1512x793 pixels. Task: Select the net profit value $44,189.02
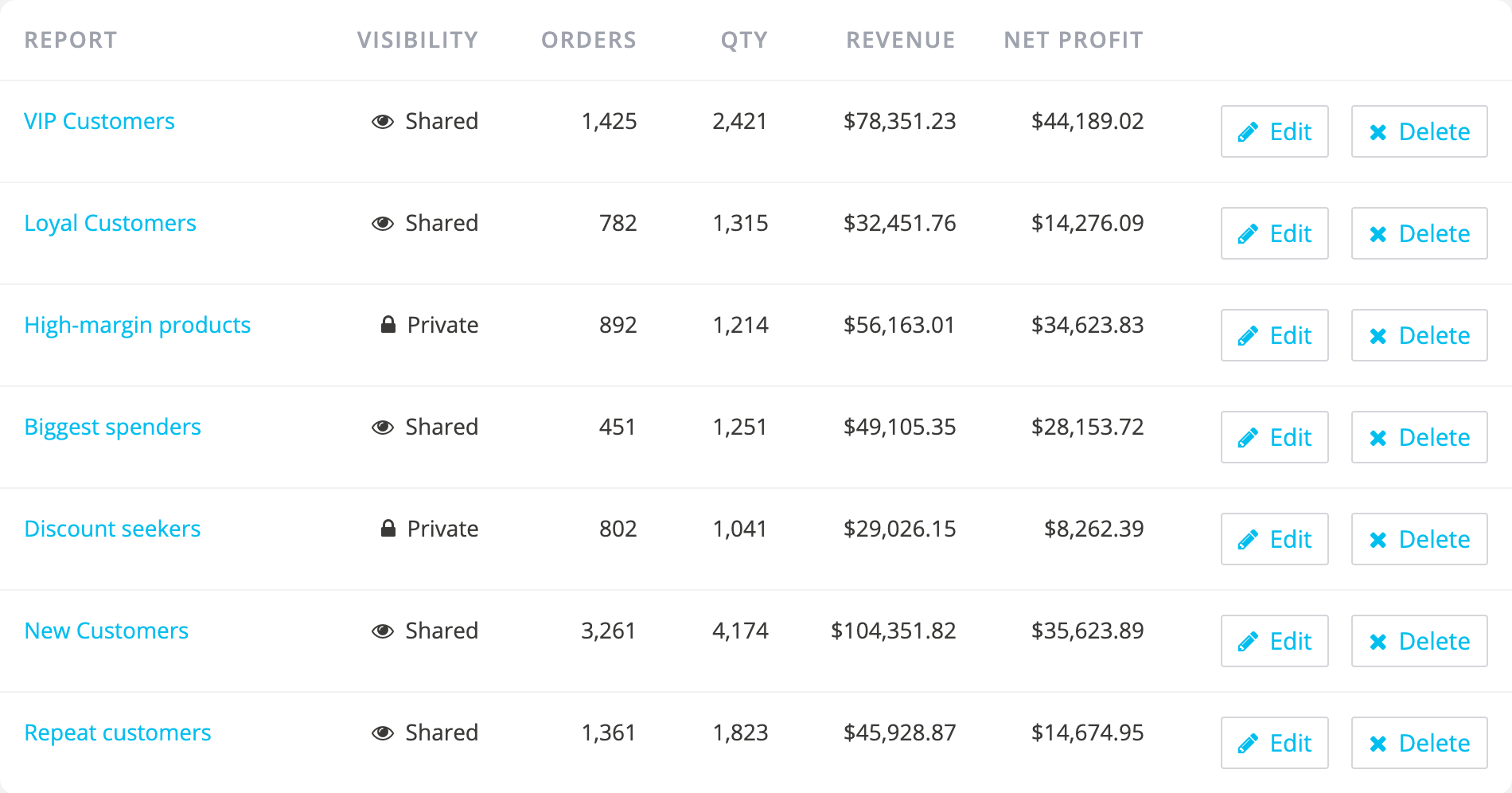pyautogui.click(x=1088, y=121)
